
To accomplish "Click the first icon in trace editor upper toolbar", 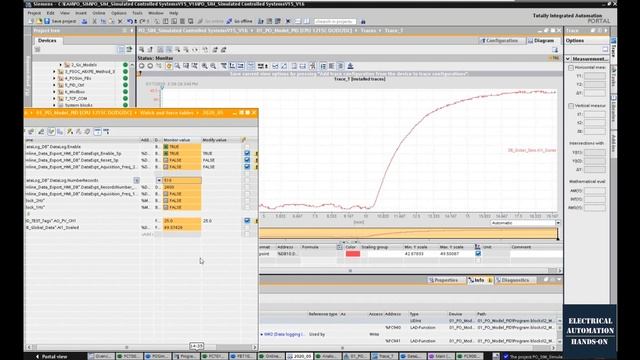I will coord(142,49).
